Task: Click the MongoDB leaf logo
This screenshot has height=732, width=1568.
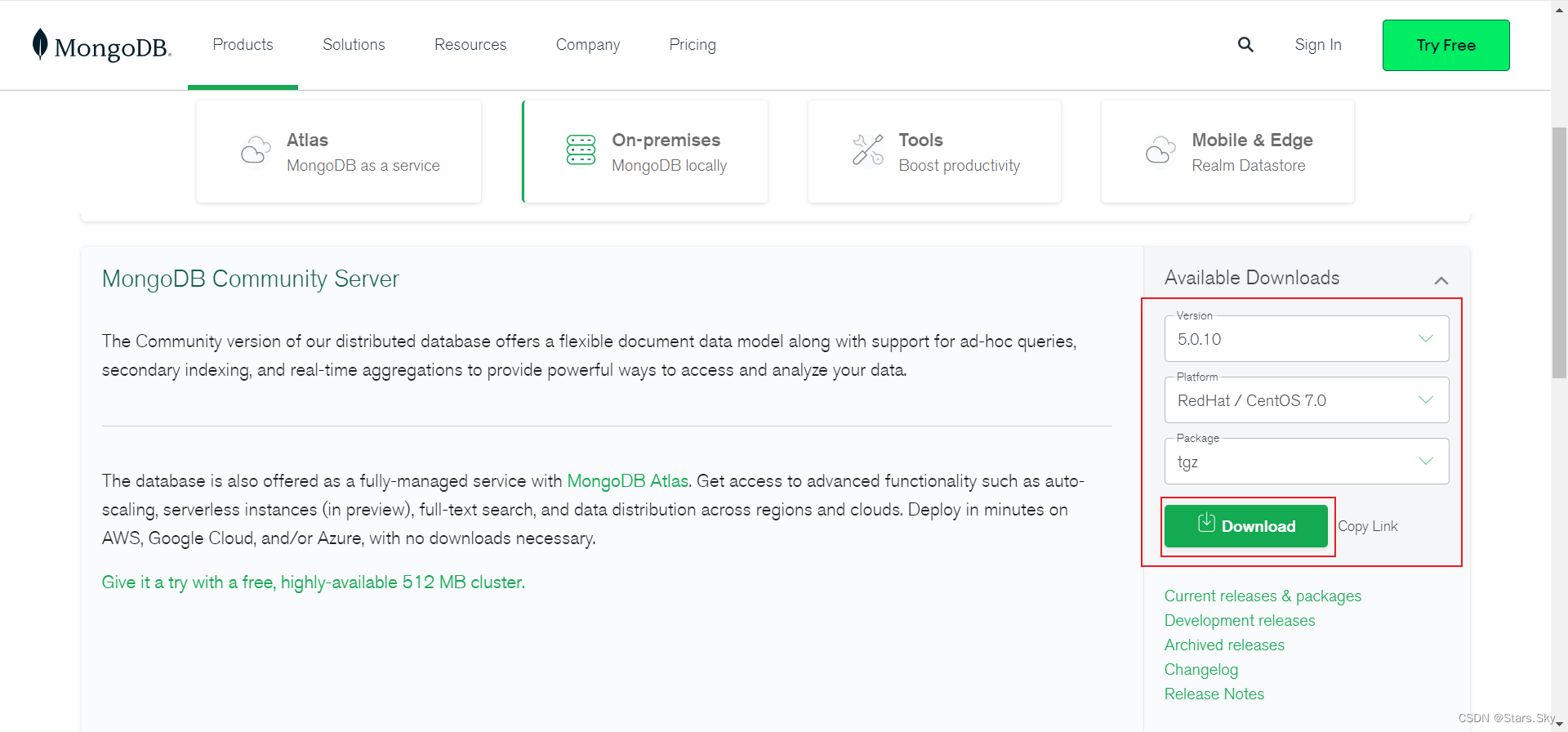Action: [40, 44]
